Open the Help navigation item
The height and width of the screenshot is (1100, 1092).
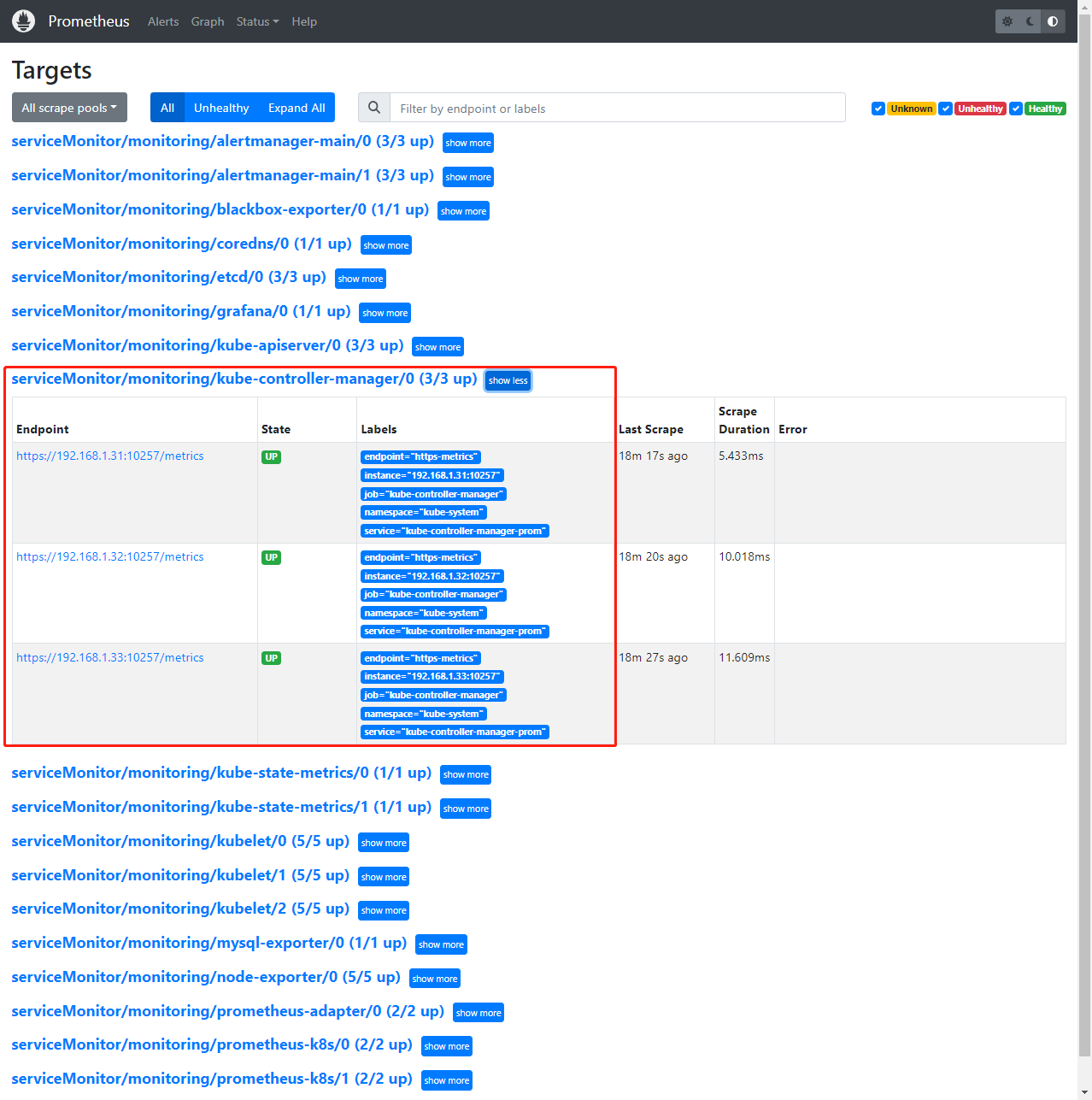pyautogui.click(x=304, y=21)
